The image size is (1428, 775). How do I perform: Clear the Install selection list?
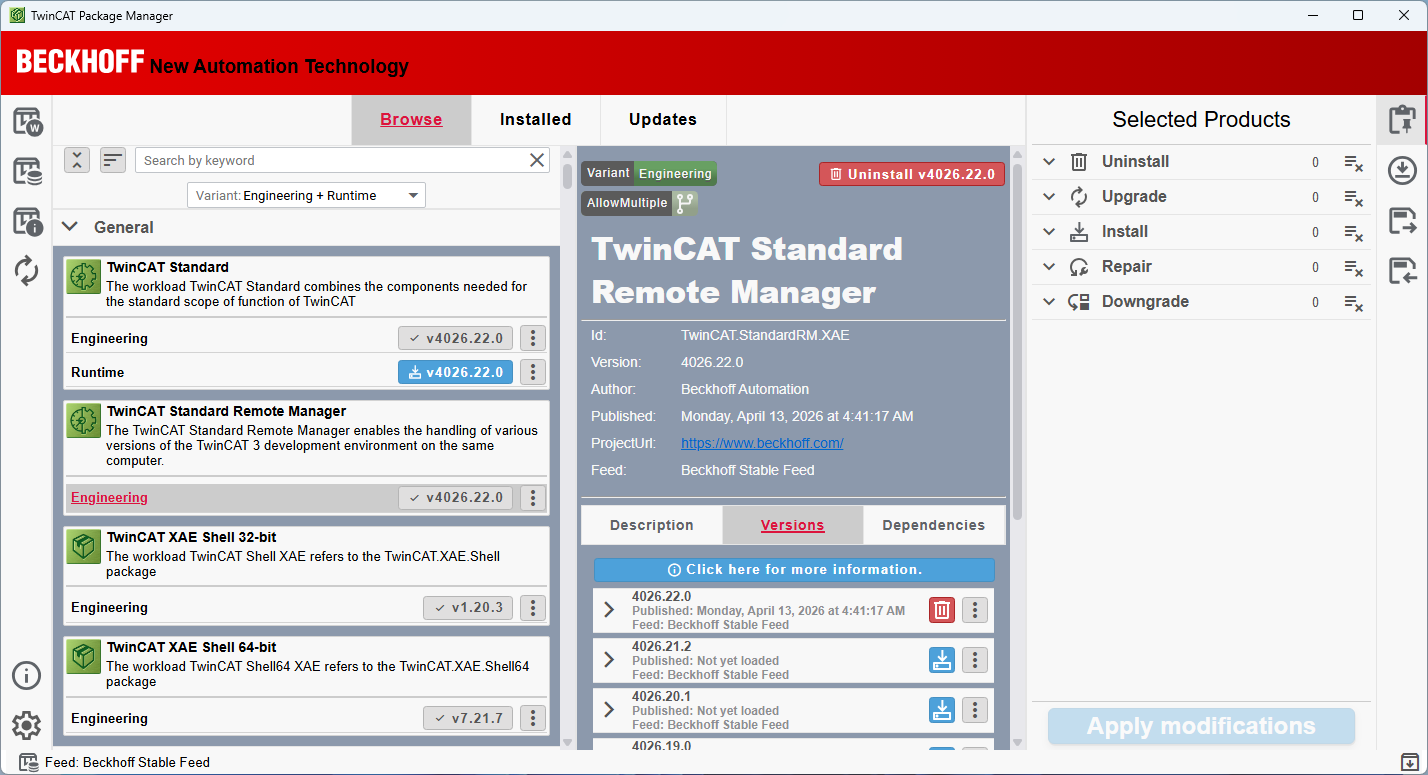1353,232
